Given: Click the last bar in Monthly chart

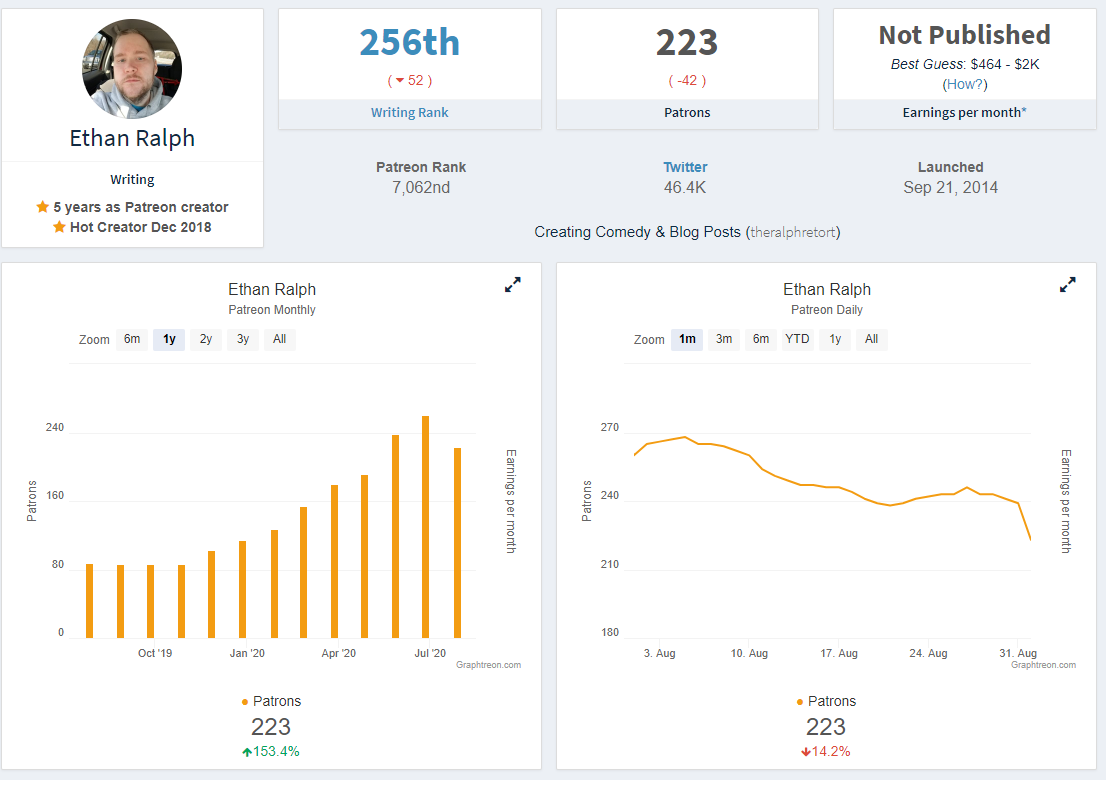Looking at the screenshot, I should tap(457, 543).
